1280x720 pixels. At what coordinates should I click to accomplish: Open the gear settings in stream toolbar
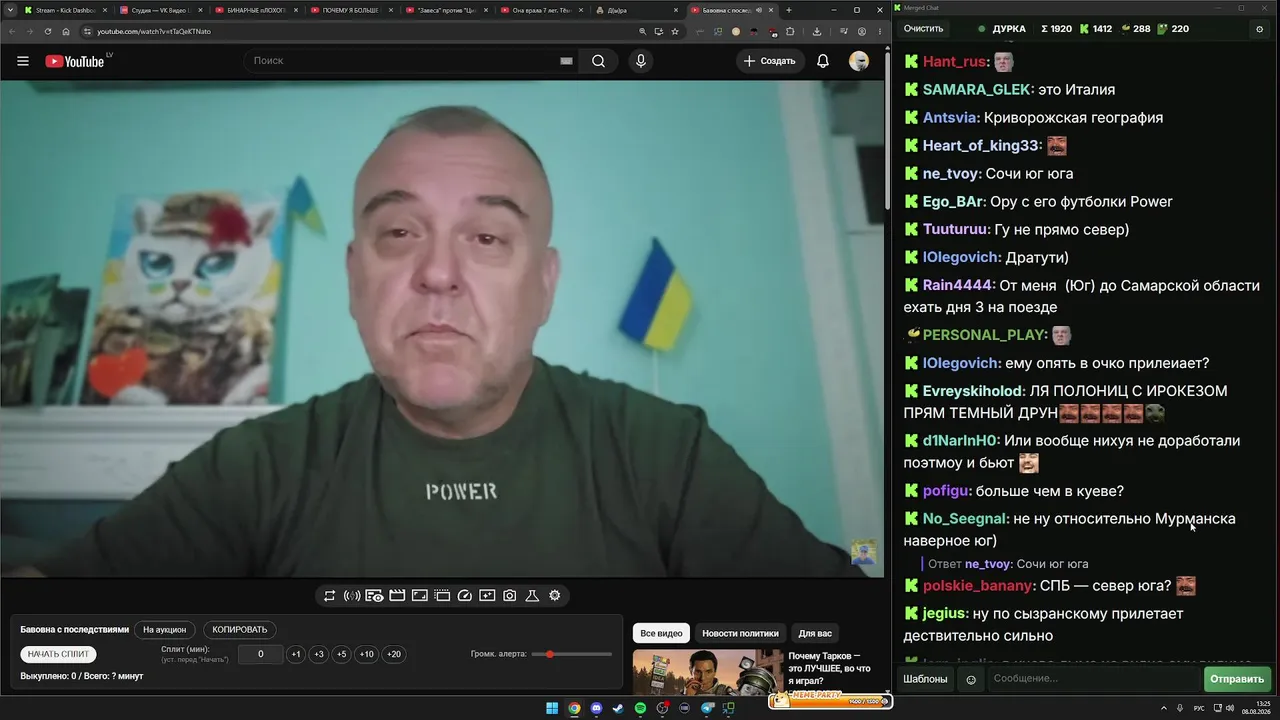point(555,596)
